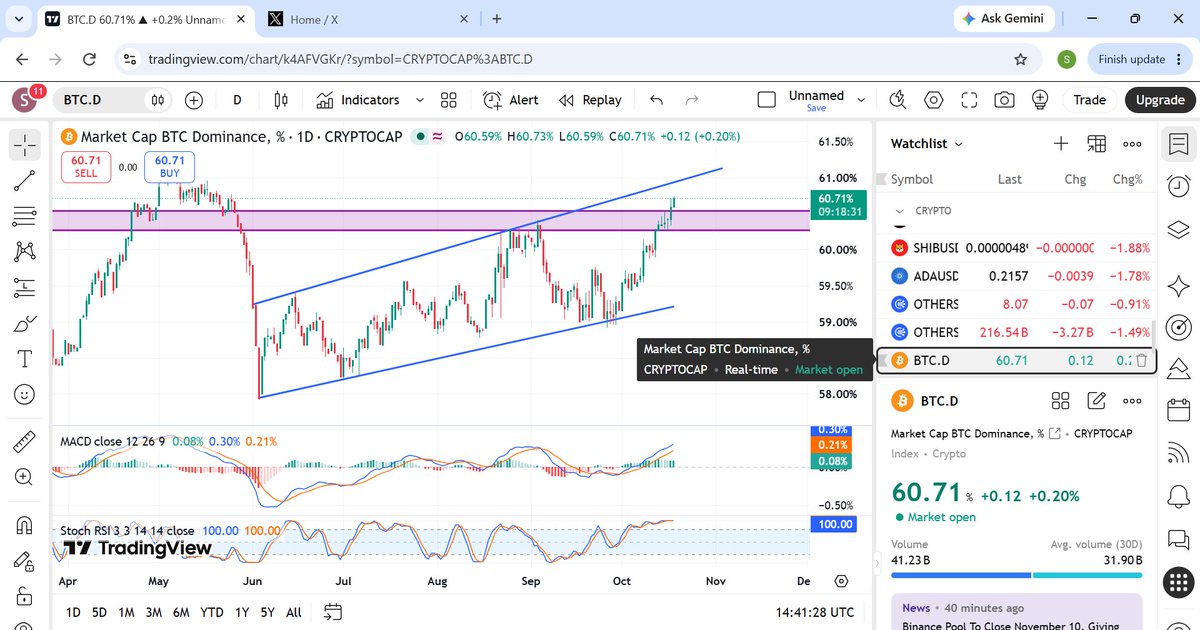Screen dimensions: 1200x630
Task: Open watchlist more options menu
Action: click(1132, 144)
